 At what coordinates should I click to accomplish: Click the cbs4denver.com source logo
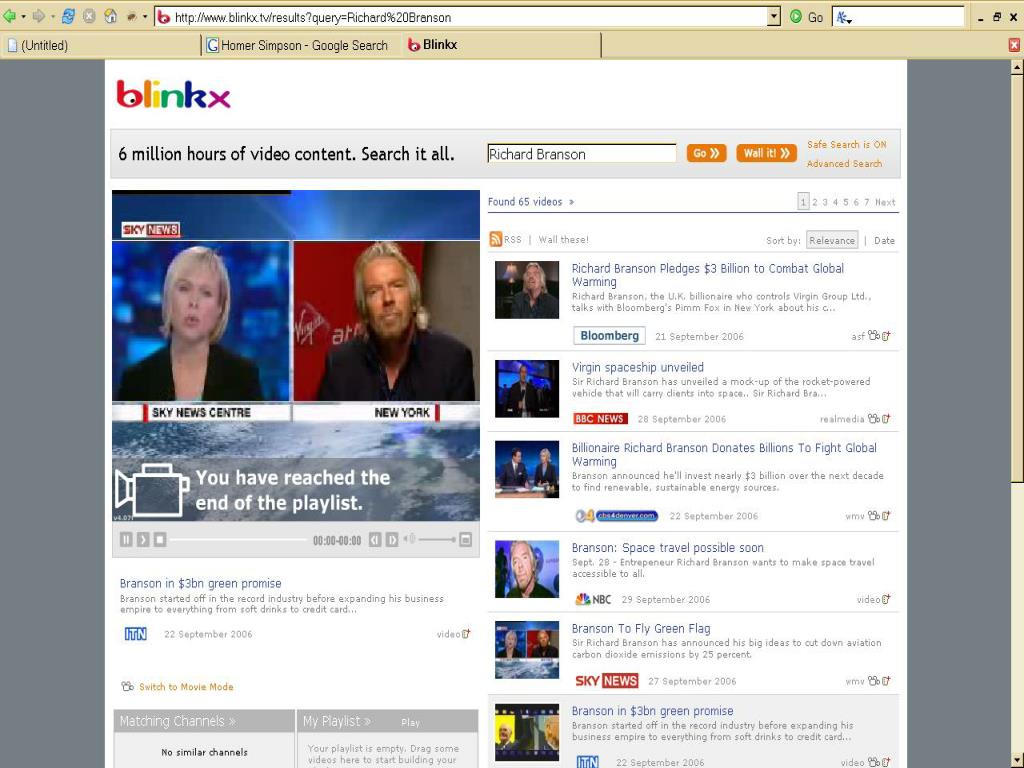click(x=616, y=515)
